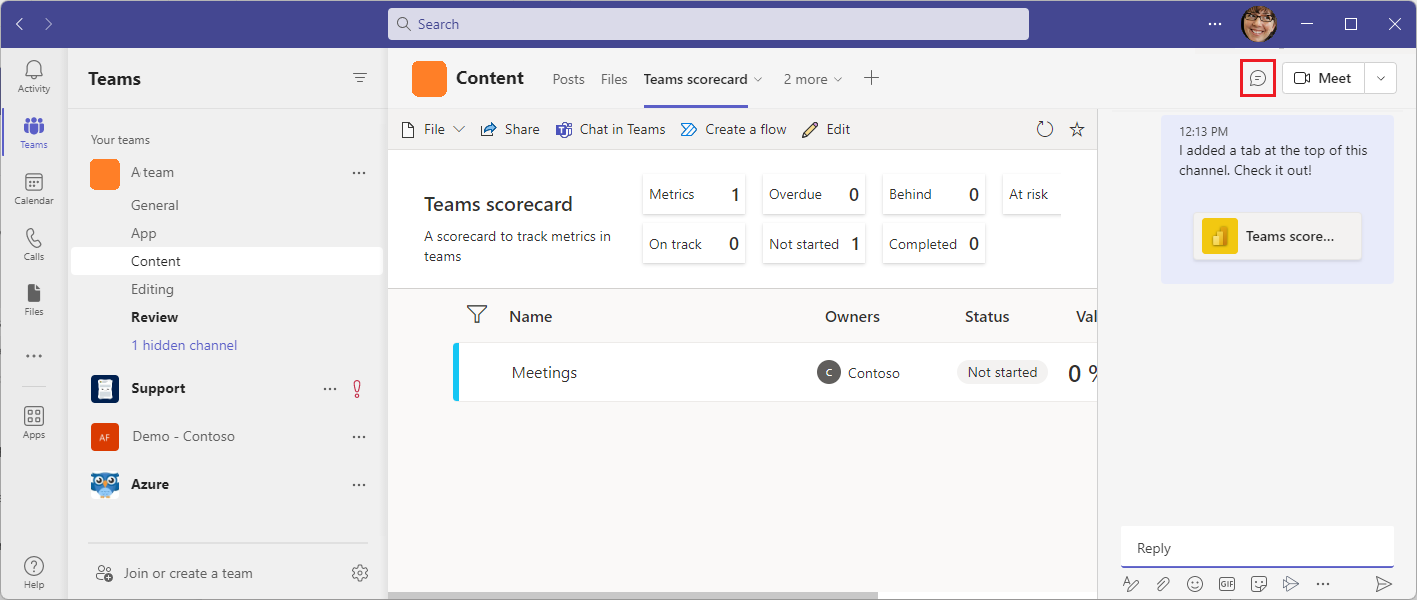Open the Activity icon in the sidebar
Screen dimensions: 1417x600
pos(33,70)
